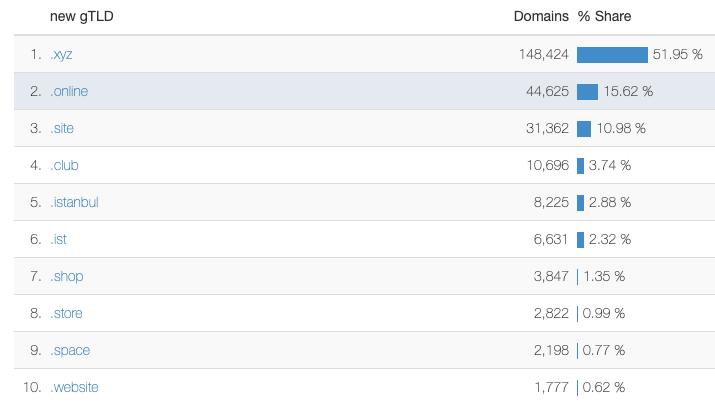
Task: Click the "new gTLD" column header
Action: coord(82,17)
